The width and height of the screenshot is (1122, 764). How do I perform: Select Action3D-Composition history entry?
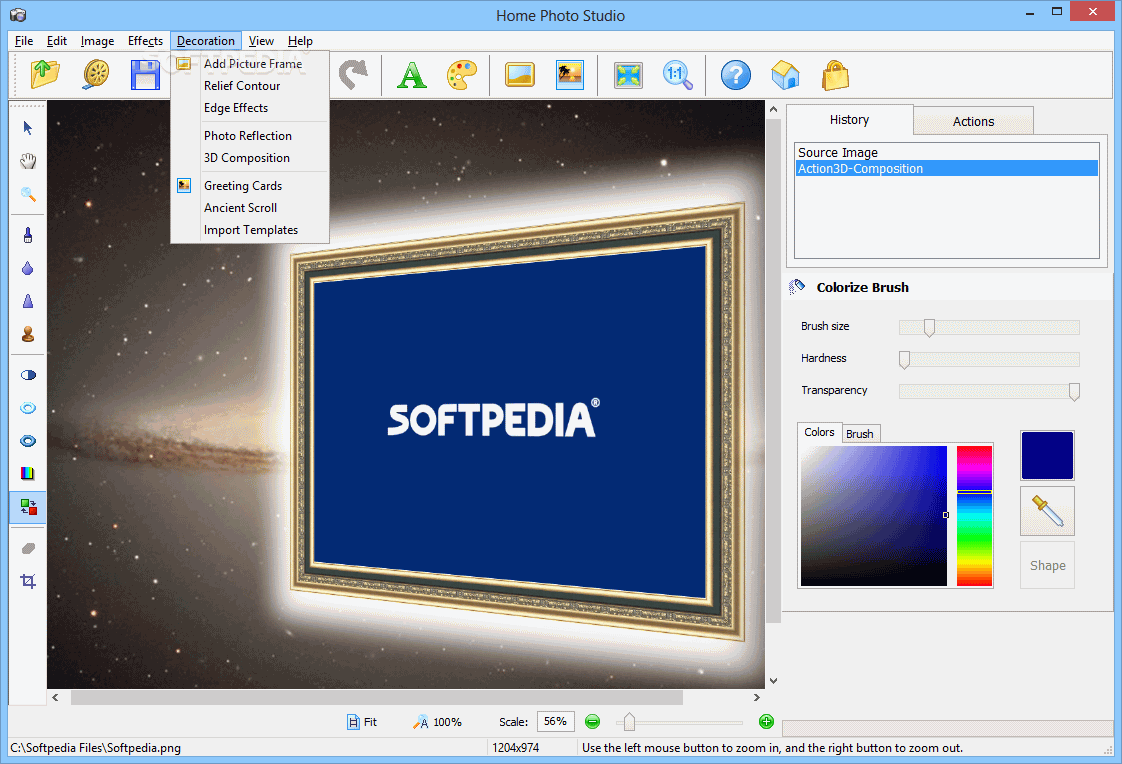(x=946, y=169)
